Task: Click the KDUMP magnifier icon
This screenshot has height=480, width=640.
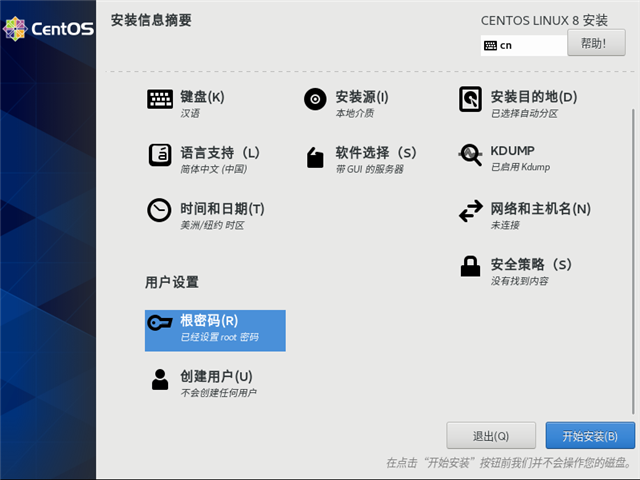Action: click(x=470, y=155)
